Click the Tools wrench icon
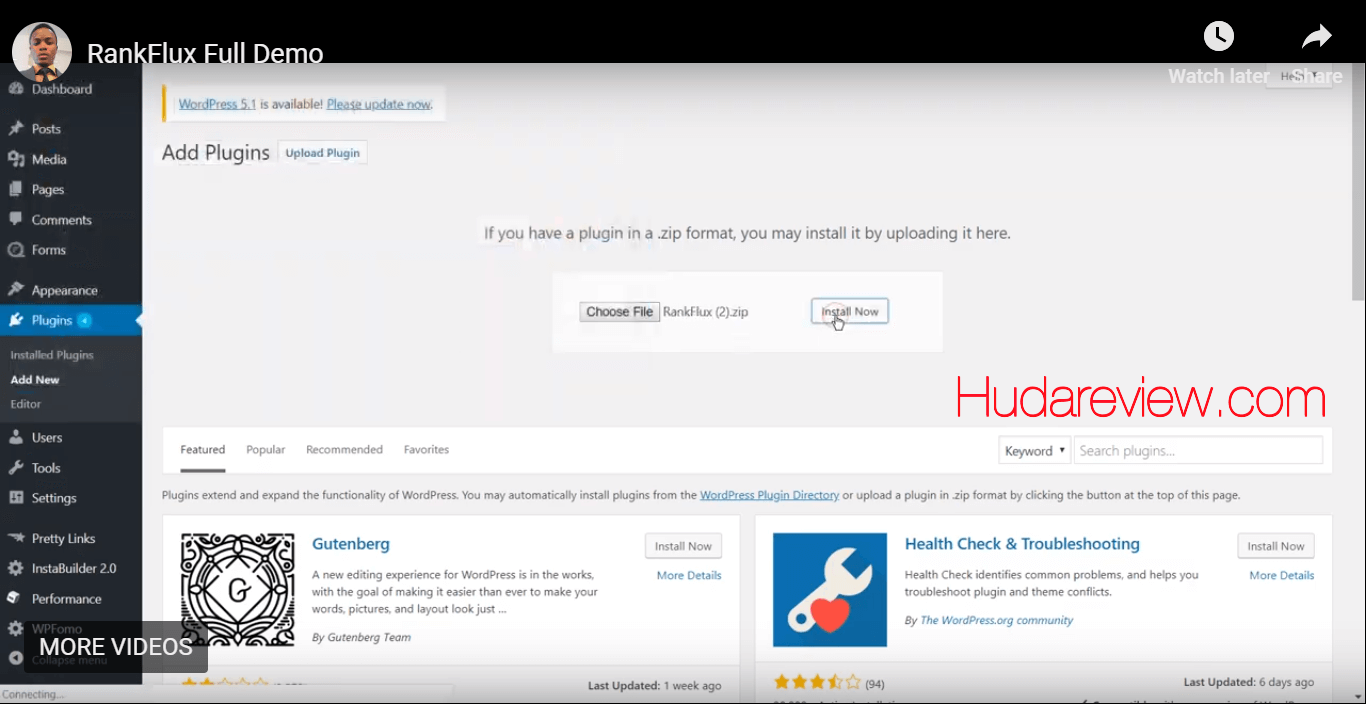Image resolution: width=1366 pixels, height=704 pixels. click(x=15, y=467)
